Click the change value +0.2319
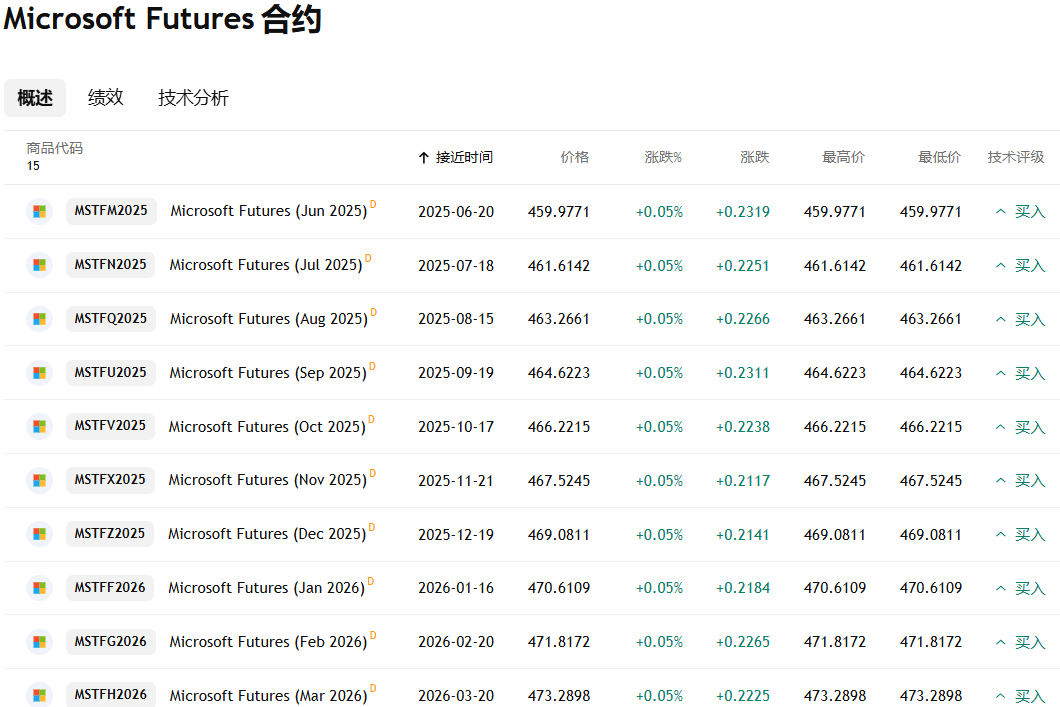Screen dimensions: 1060x707 [x=743, y=212]
